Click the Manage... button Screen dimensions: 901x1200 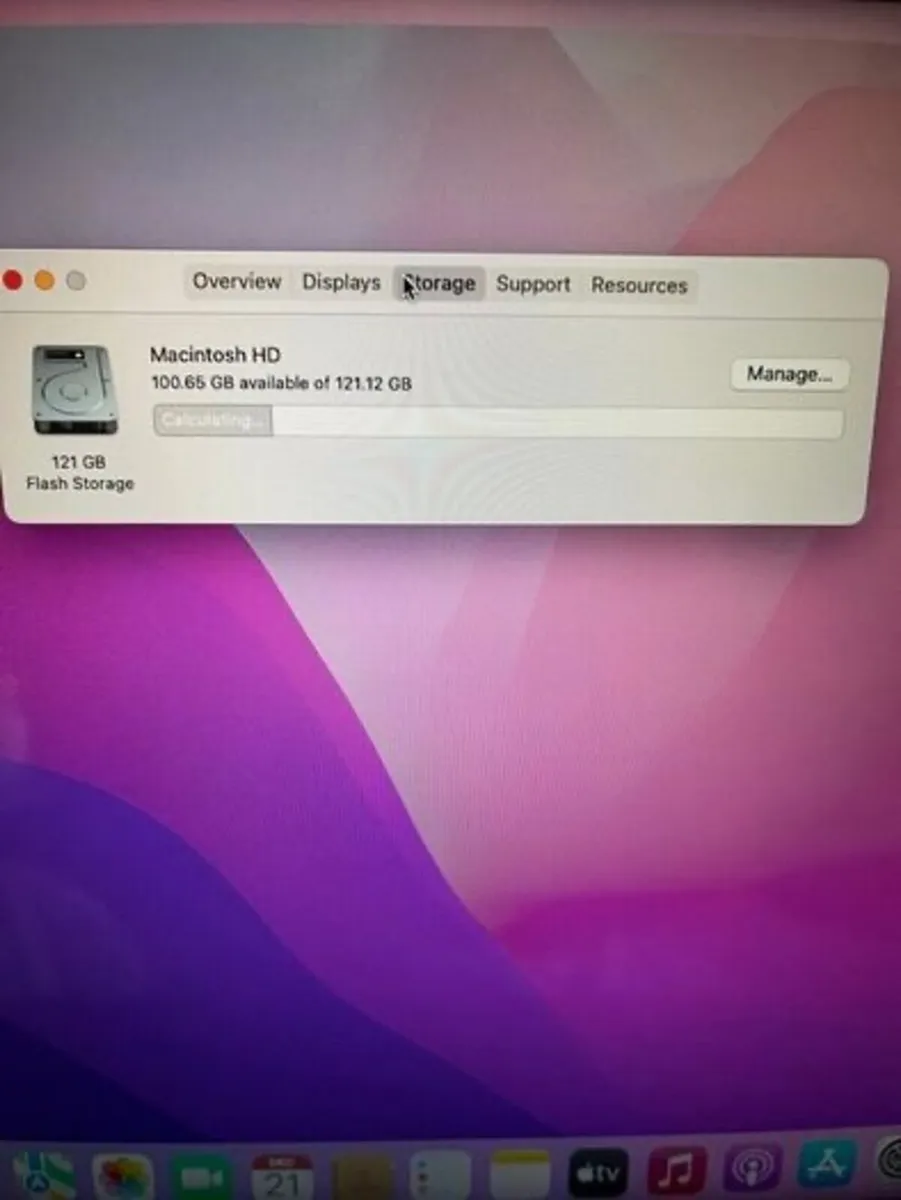coord(789,374)
